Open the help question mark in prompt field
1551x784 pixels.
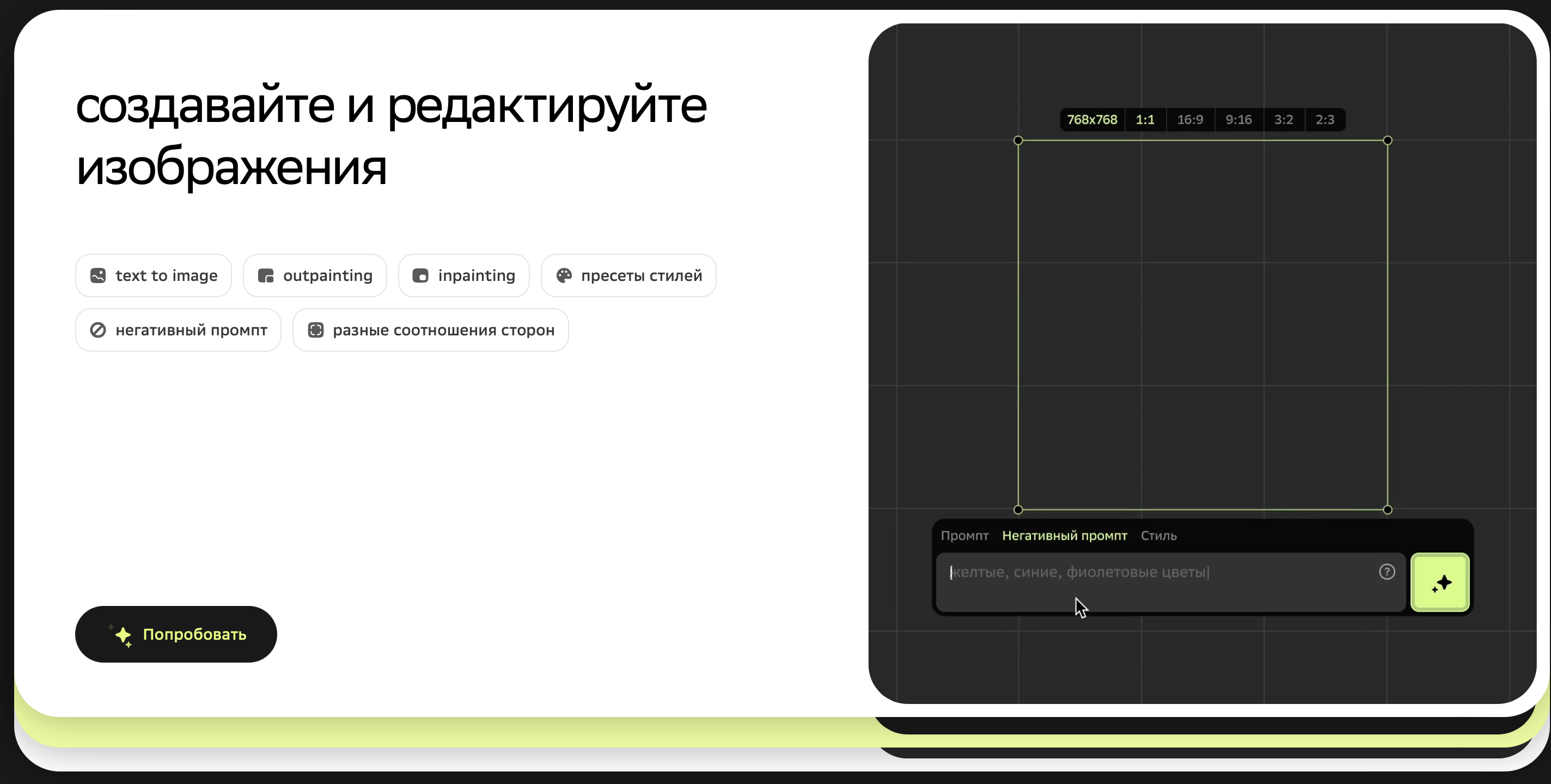coord(1387,572)
